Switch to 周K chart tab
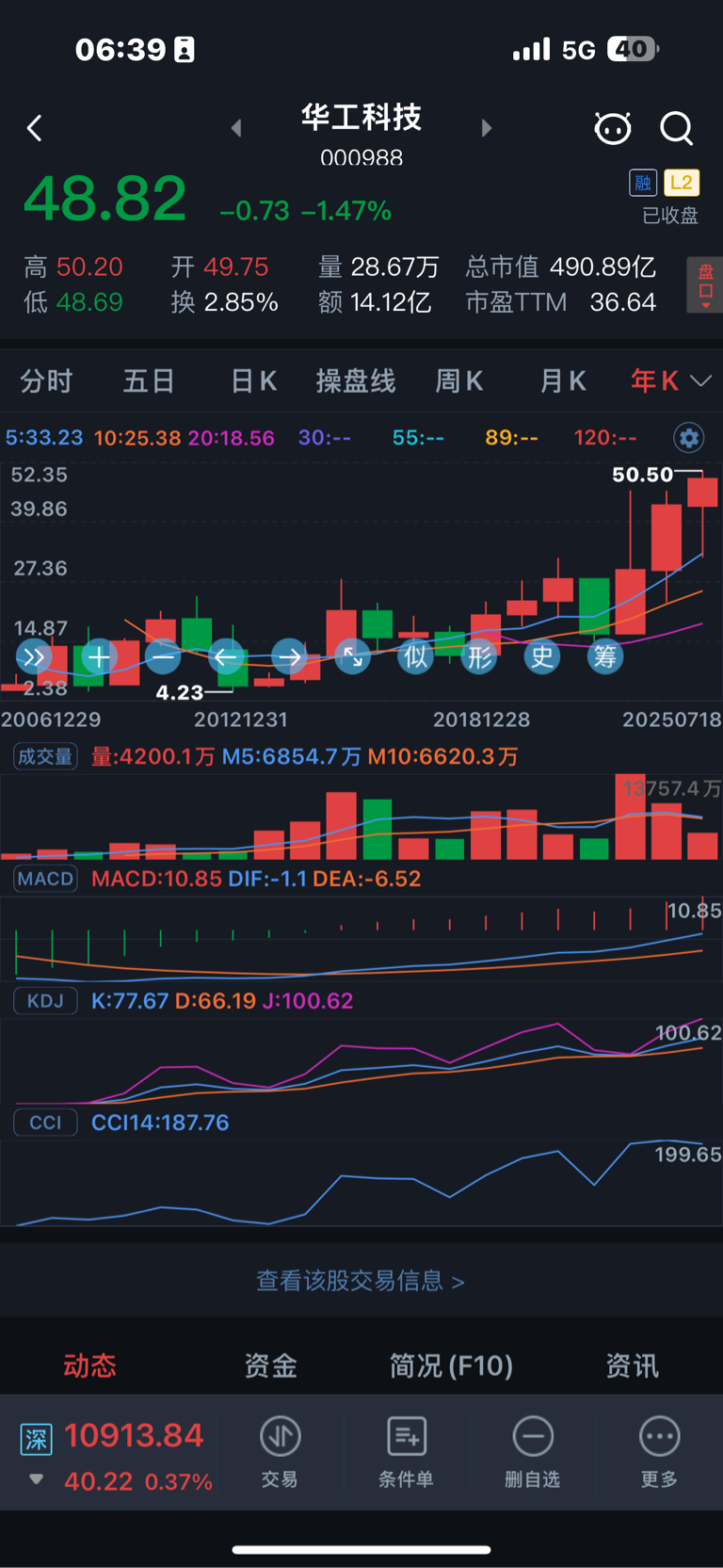 click(x=458, y=381)
